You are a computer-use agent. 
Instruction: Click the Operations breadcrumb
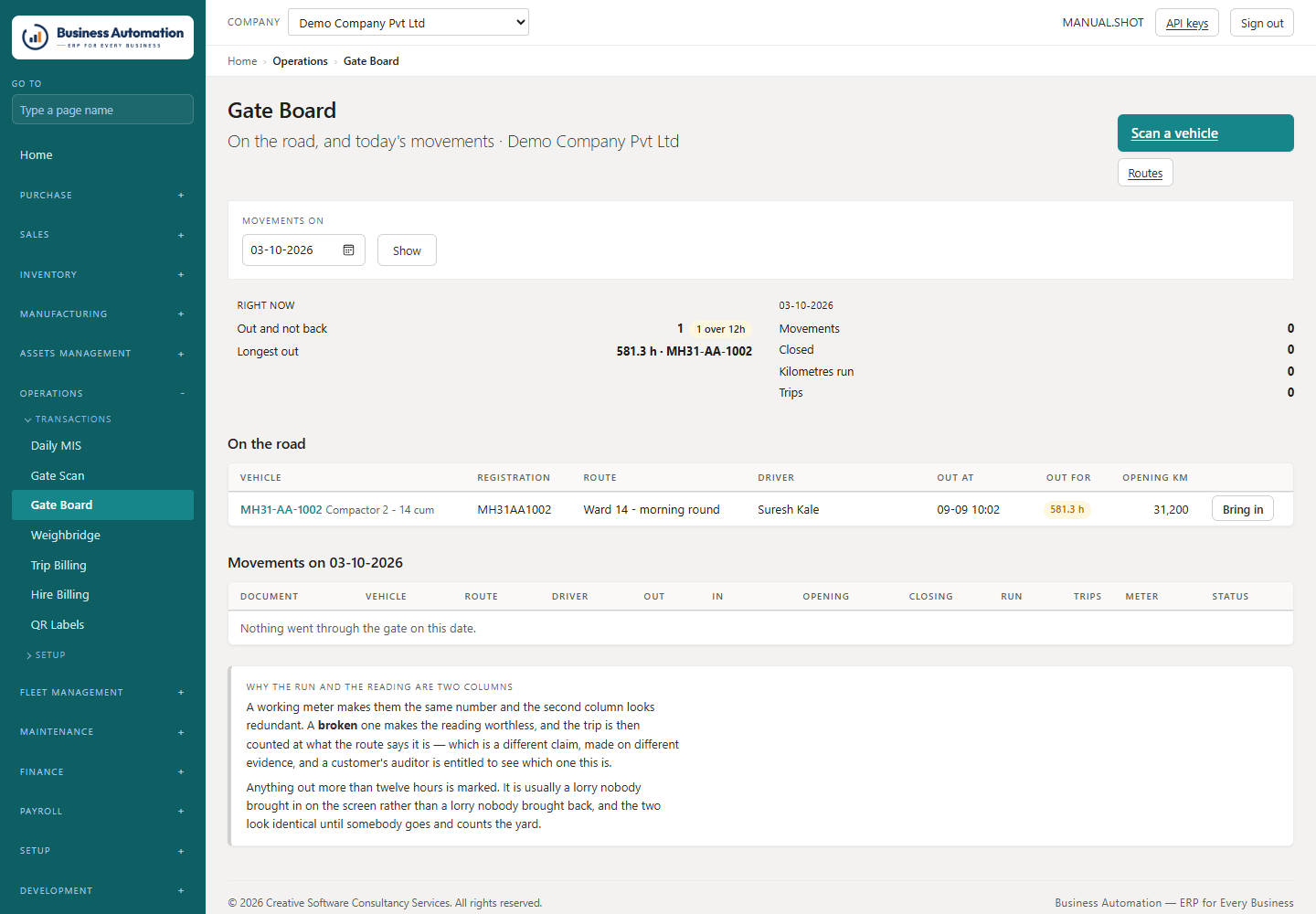point(300,61)
